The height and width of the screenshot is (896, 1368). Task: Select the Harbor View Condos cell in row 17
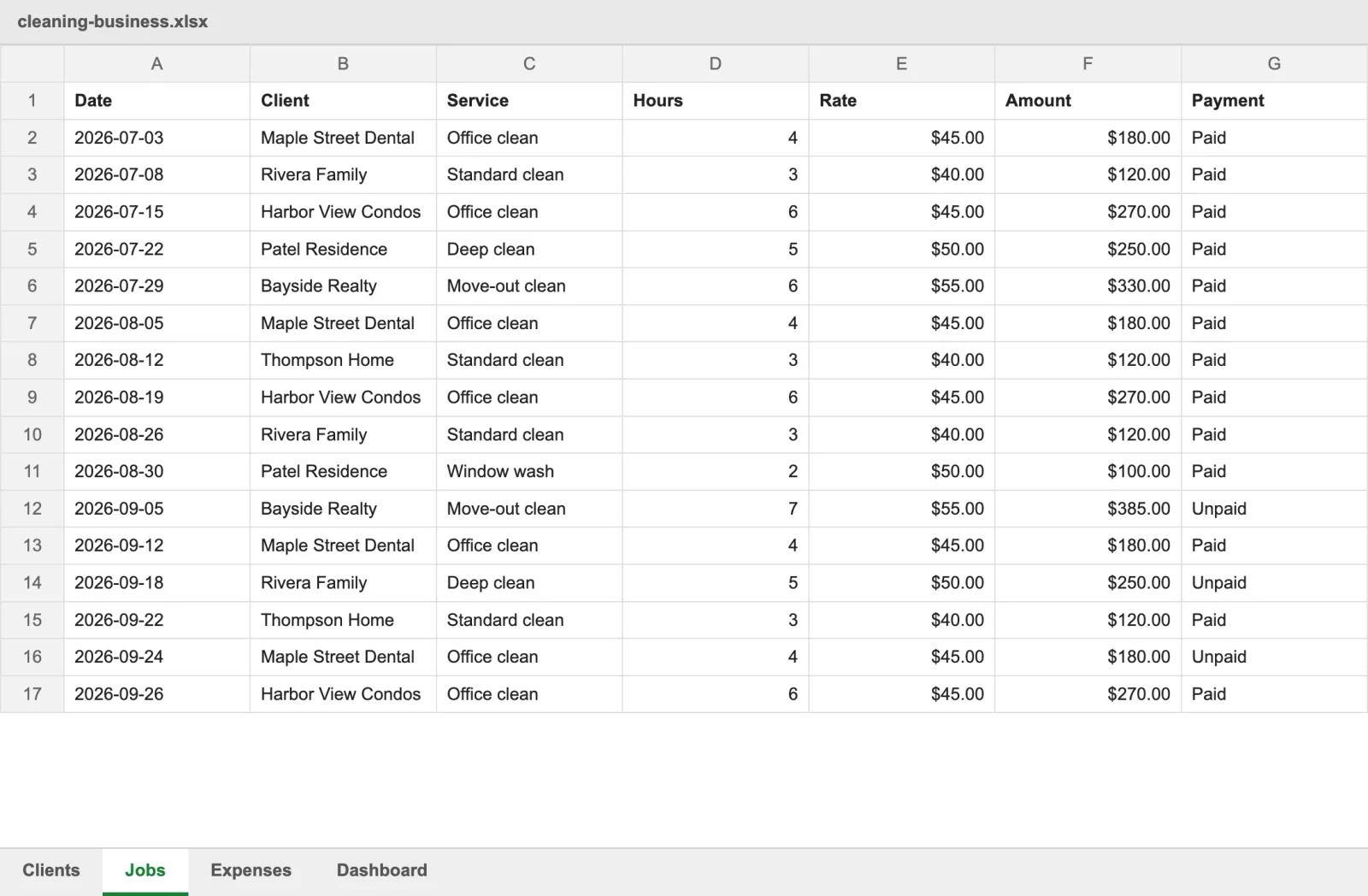343,694
